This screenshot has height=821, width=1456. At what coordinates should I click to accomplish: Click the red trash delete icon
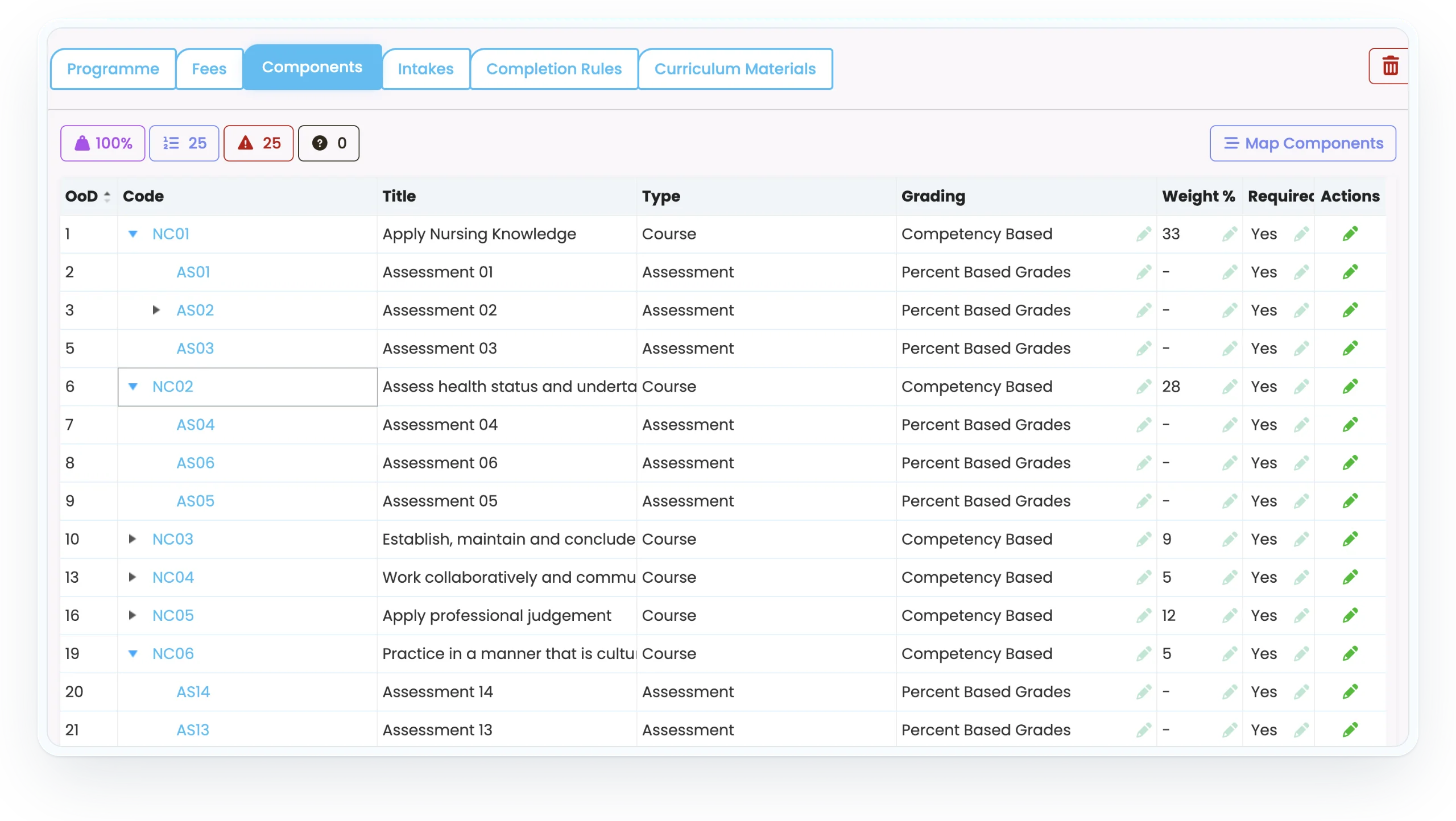pyautogui.click(x=1390, y=67)
